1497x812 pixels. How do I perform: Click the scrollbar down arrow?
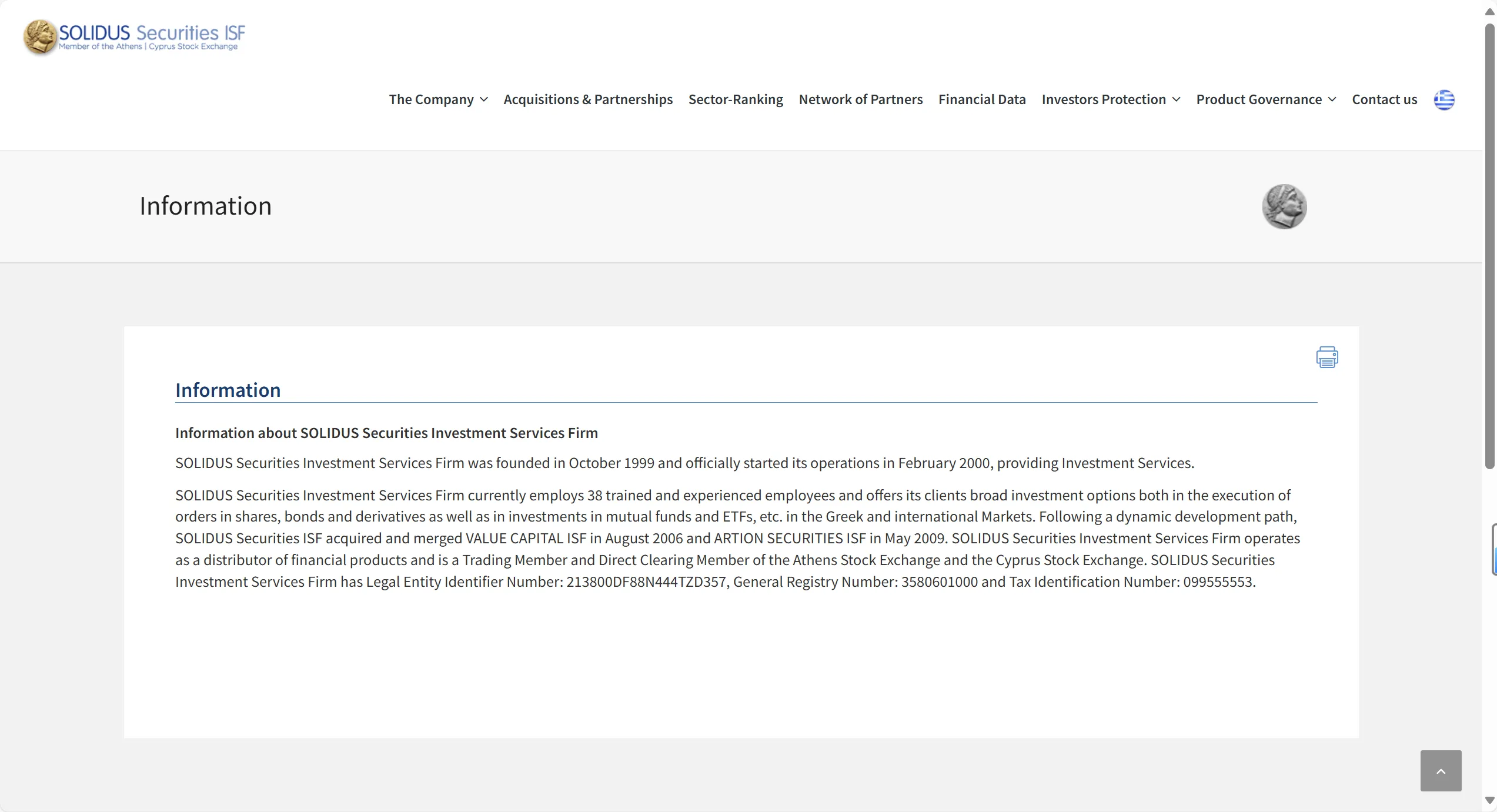tap(1490, 800)
